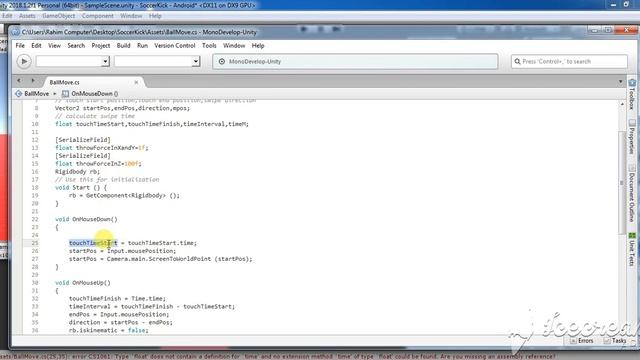Screen dimensions: 640x360
Task: Click the MonoDevelop-Unity status field
Action: (355, 61)
